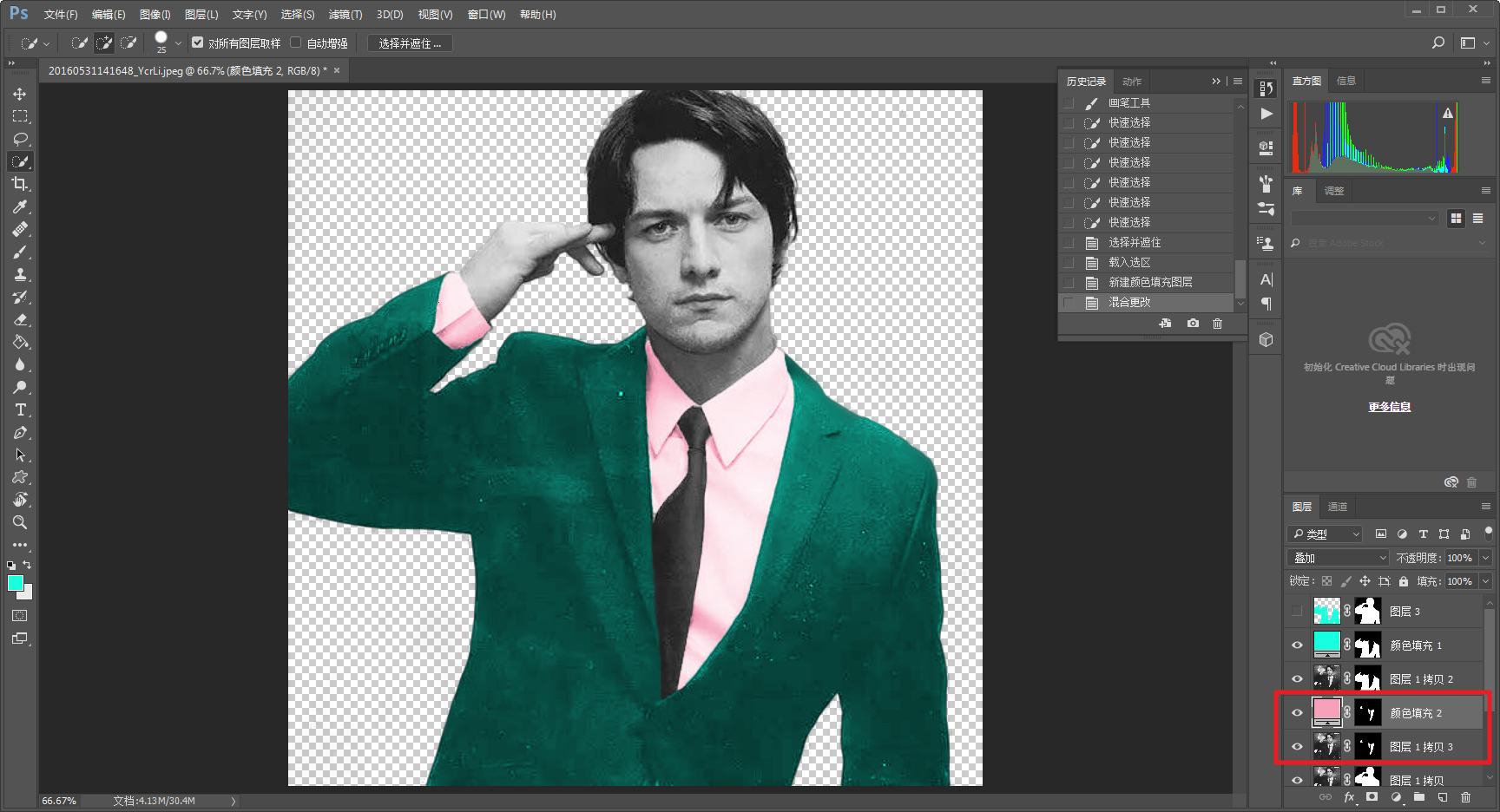Toggle Quick Mask mode
The width and height of the screenshot is (1500, 812).
[19, 616]
